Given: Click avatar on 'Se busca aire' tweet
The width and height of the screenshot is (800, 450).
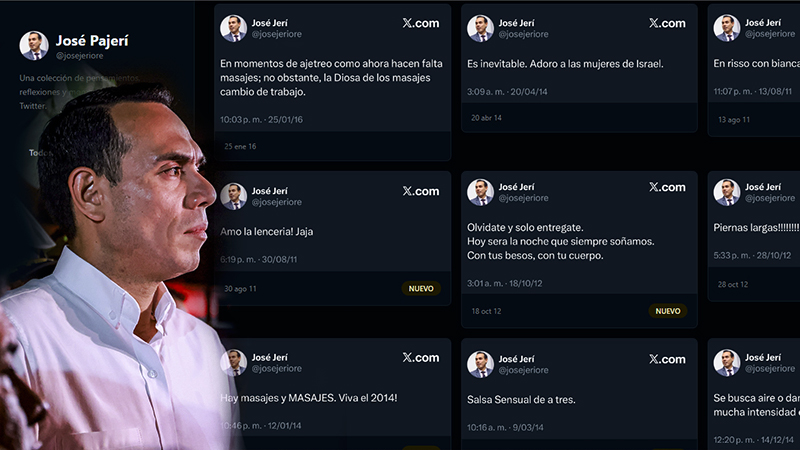Looking at the screenshot, I should click(x=727, y=363).
